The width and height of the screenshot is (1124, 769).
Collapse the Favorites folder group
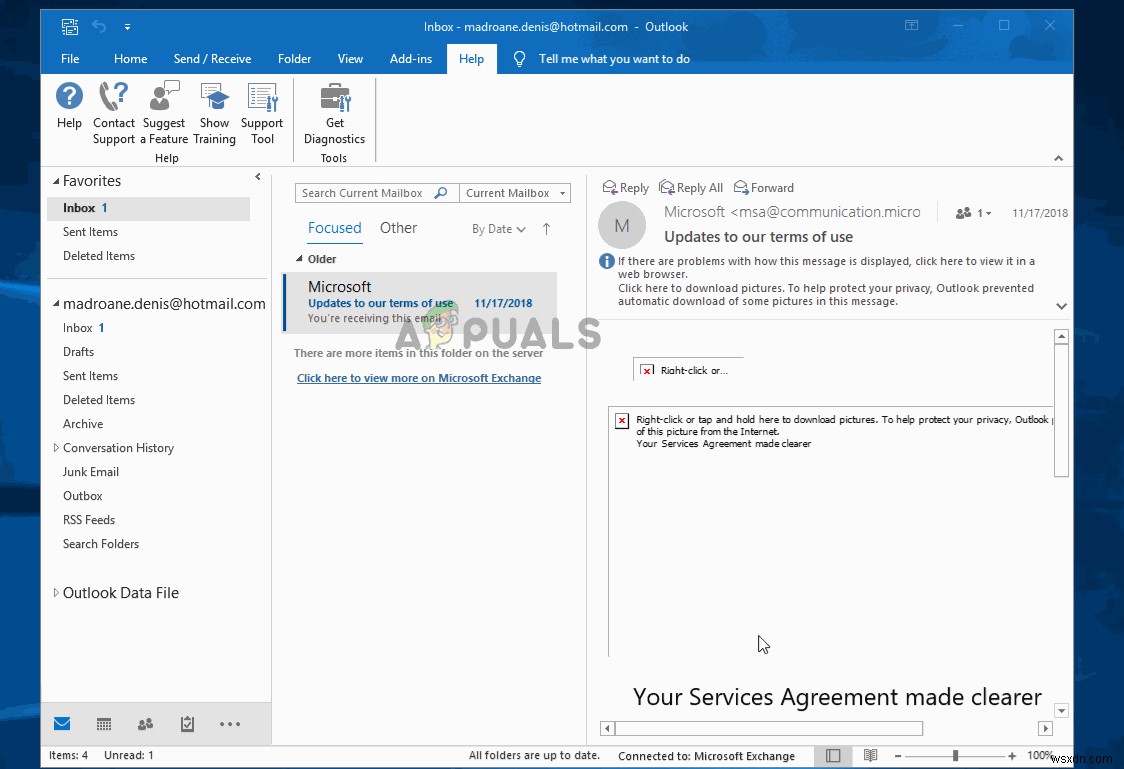(56, 181)
